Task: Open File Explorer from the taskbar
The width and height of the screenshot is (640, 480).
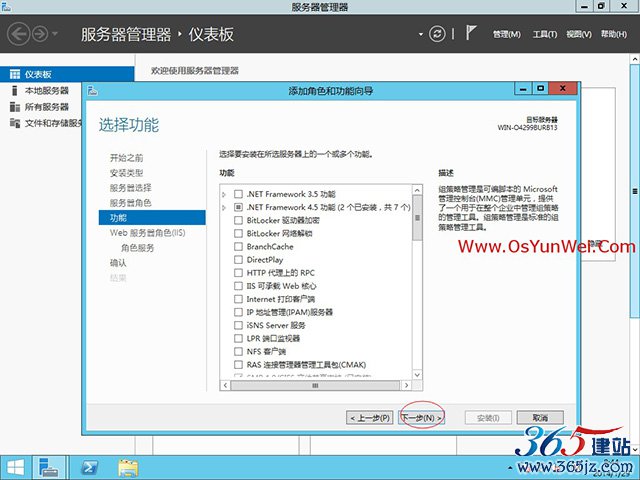Action: [128, 468]
